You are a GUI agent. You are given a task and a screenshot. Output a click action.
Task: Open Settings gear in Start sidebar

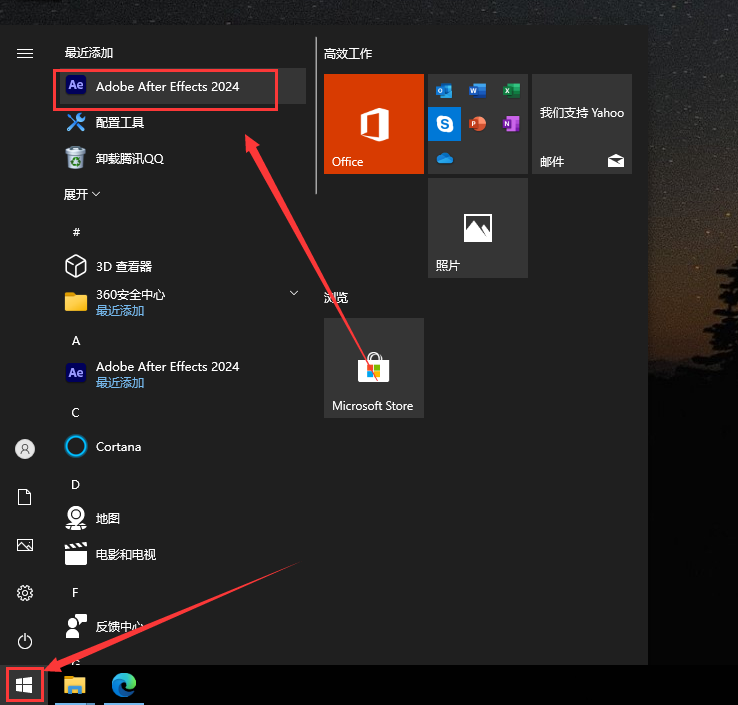25,593
